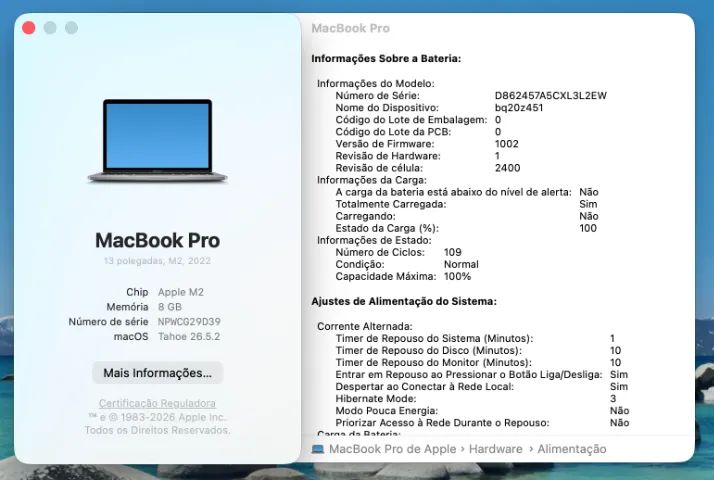714x480 pixels.
Task: Select device name bq20z451
Action: pyautogui.click(x=519, y=107)
